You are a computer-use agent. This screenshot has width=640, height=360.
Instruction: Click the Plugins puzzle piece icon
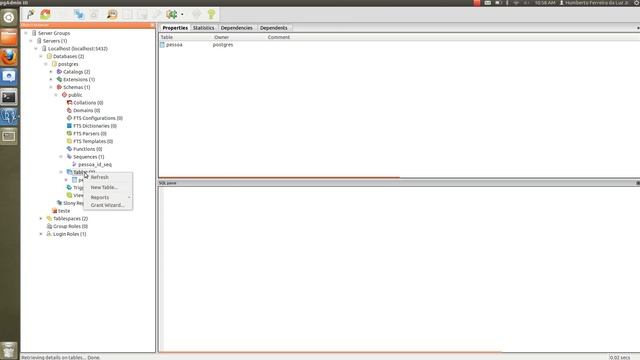[x=172, y=14]
